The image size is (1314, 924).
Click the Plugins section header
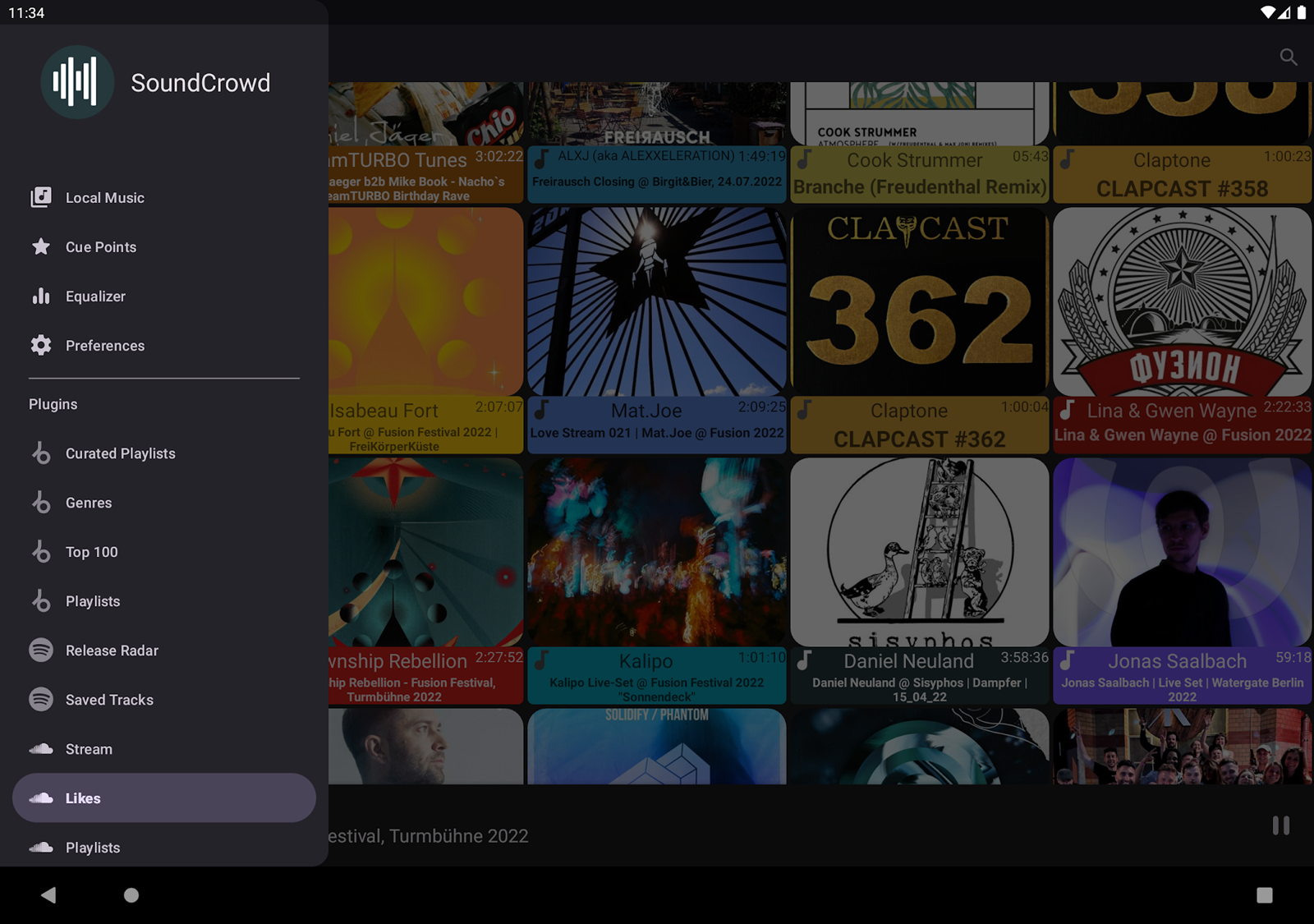tap(53, 404)
